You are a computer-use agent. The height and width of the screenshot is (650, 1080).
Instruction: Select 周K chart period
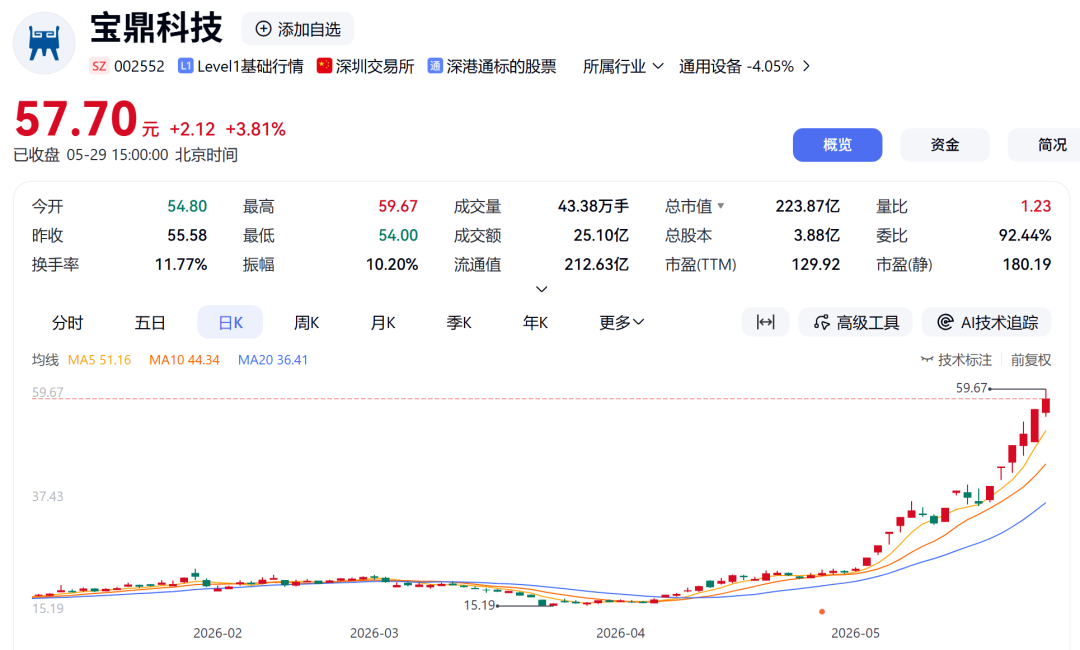point(307,322)
